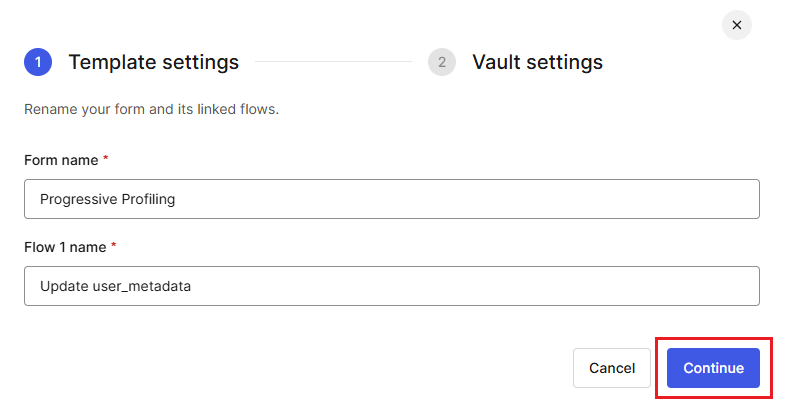Viewport: 785px width, 419px height.
Task: Click 'user_metadata' text in the flow field
Action: (135, 286)
